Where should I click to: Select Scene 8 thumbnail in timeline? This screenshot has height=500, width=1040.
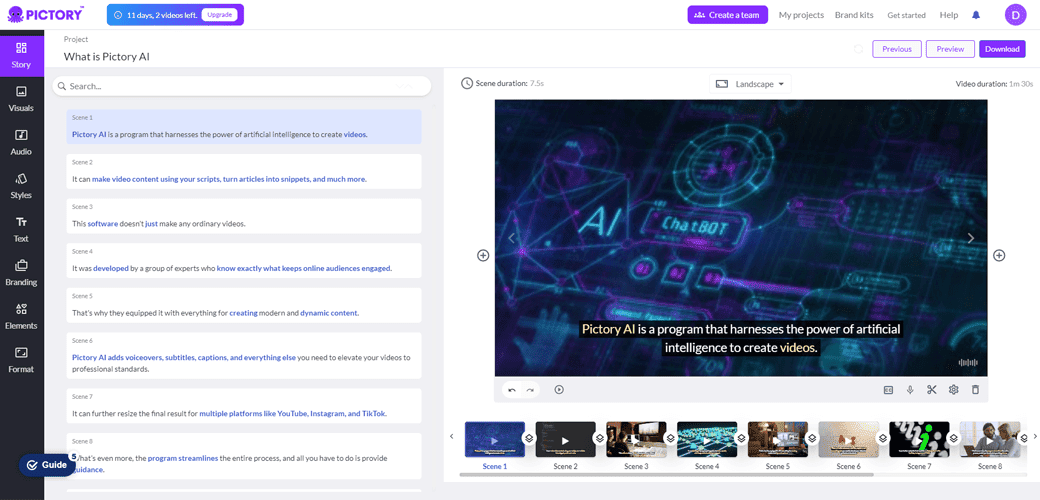point(990,440)
